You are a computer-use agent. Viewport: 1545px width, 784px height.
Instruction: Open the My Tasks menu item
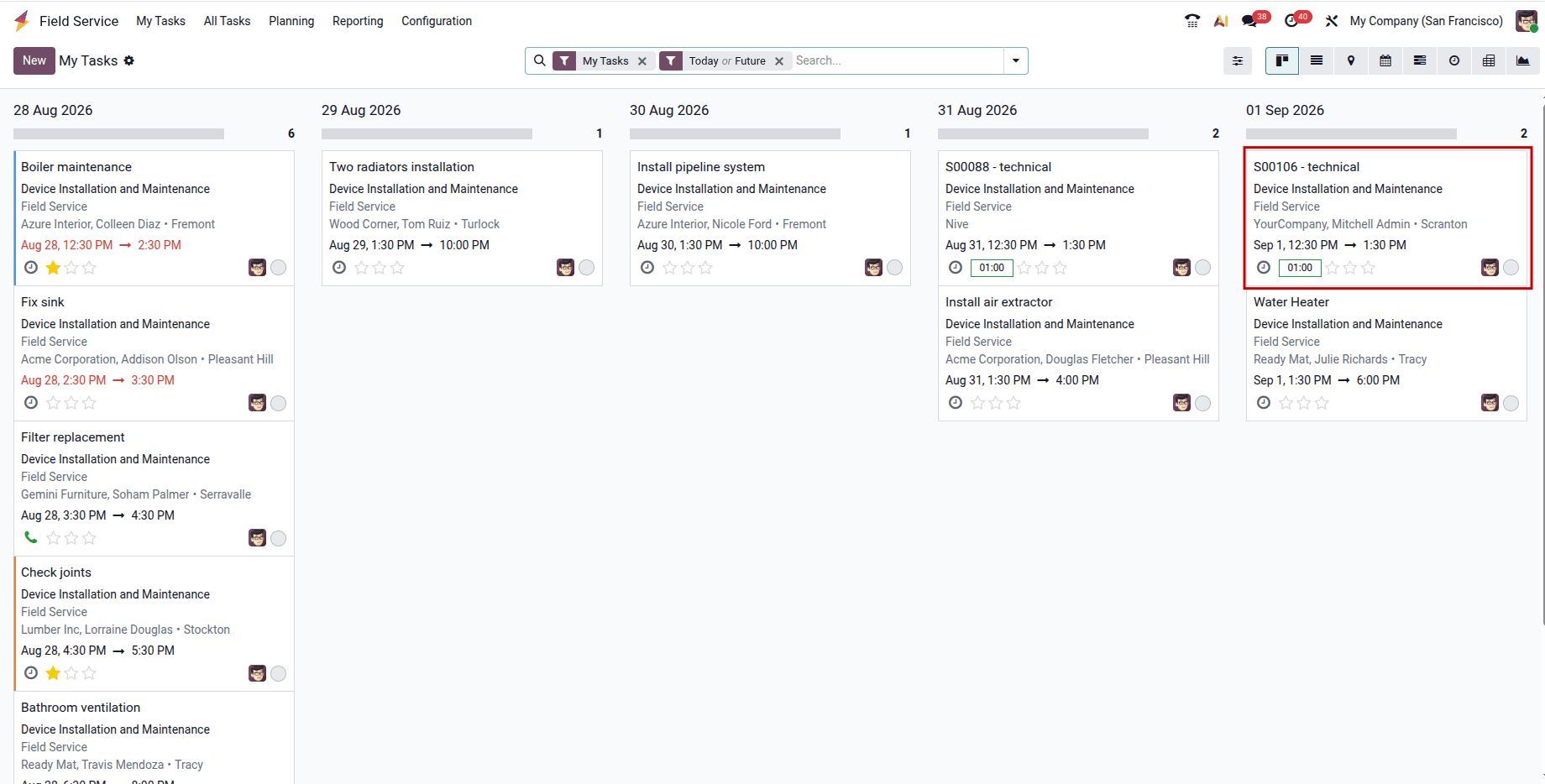tap(160, 21)
